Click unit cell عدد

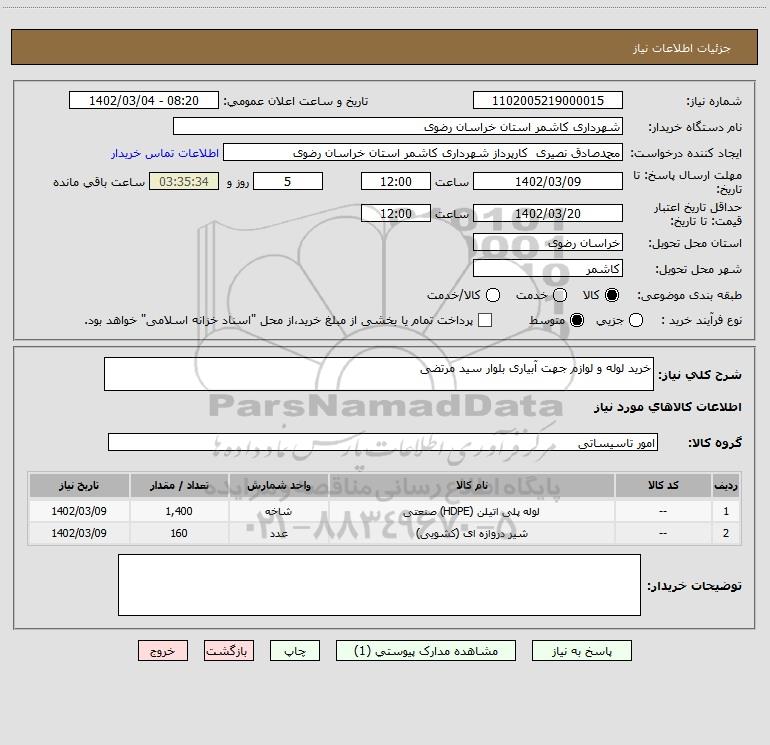[x=278, y=533]
